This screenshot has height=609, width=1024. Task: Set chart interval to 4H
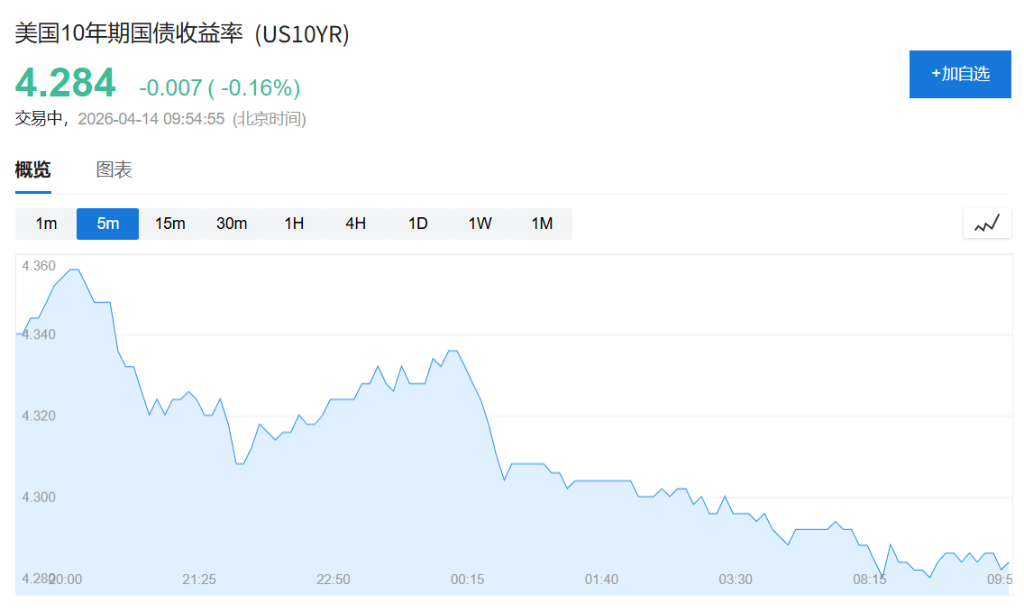pyautogui.click(x=356, y=224)
